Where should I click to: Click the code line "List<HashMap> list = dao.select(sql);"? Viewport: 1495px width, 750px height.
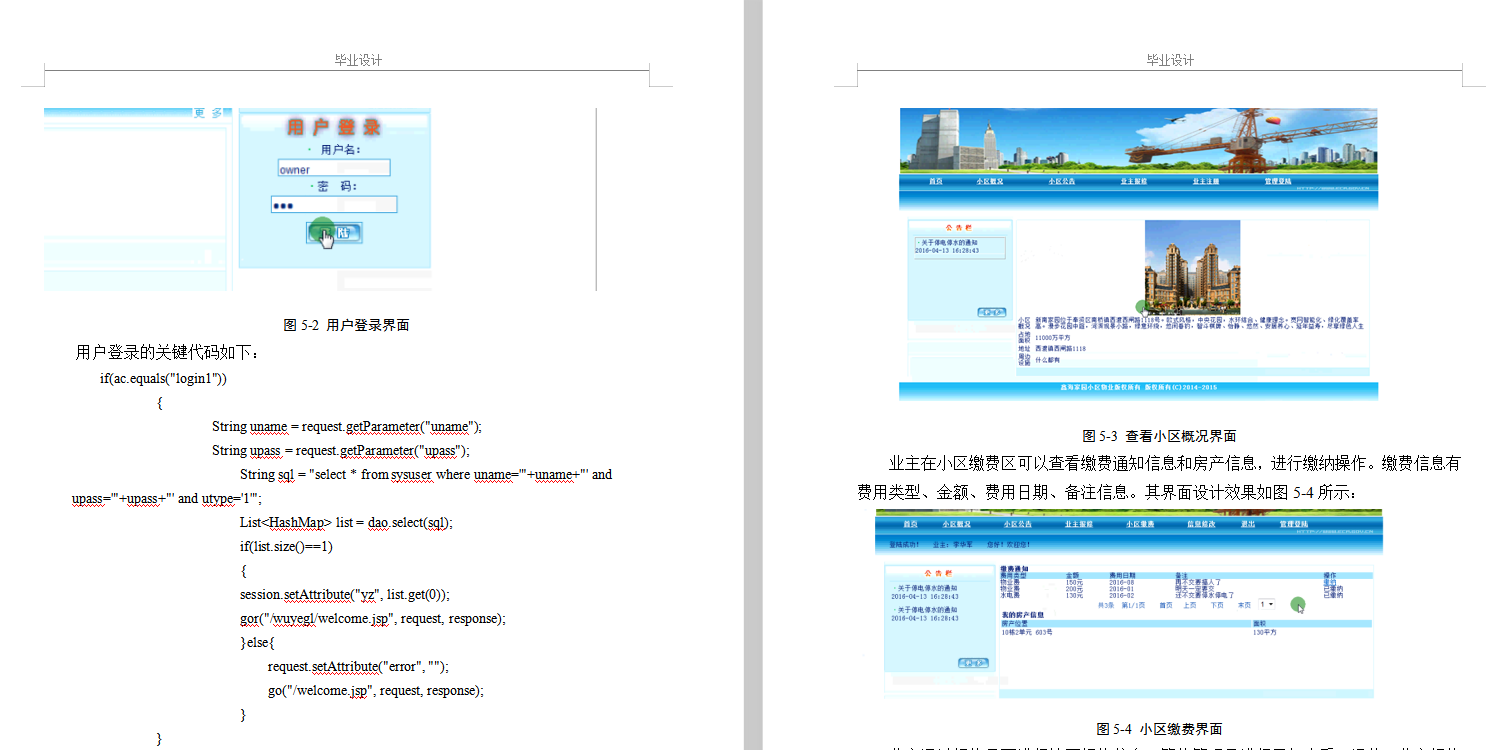coord(346,522)
